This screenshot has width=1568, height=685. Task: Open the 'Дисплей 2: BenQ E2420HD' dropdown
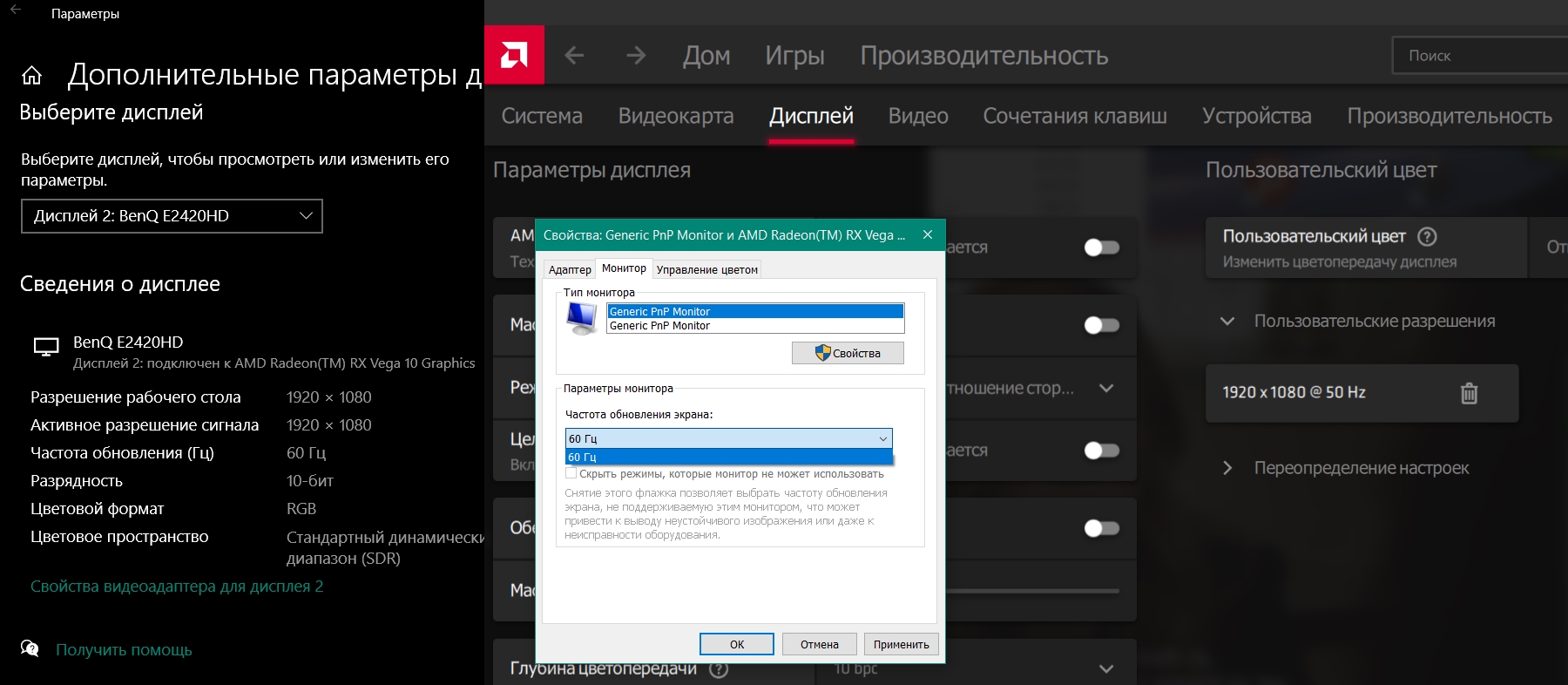pyautogui.click(x=172, y=216)
